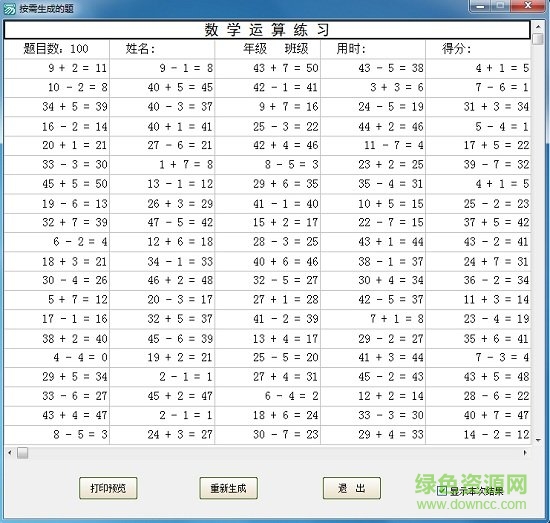Select the cell 9 + 2 = 11

pos(56,68)
